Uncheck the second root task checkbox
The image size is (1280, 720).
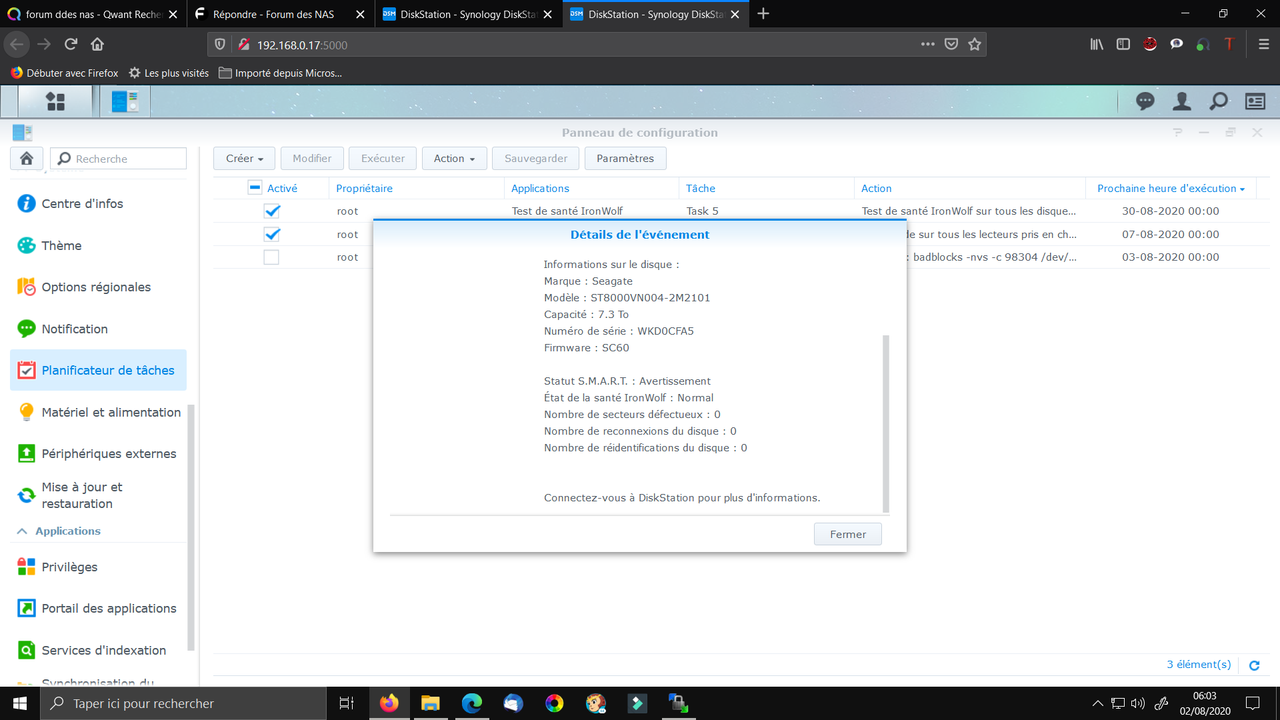click(271, 234)
